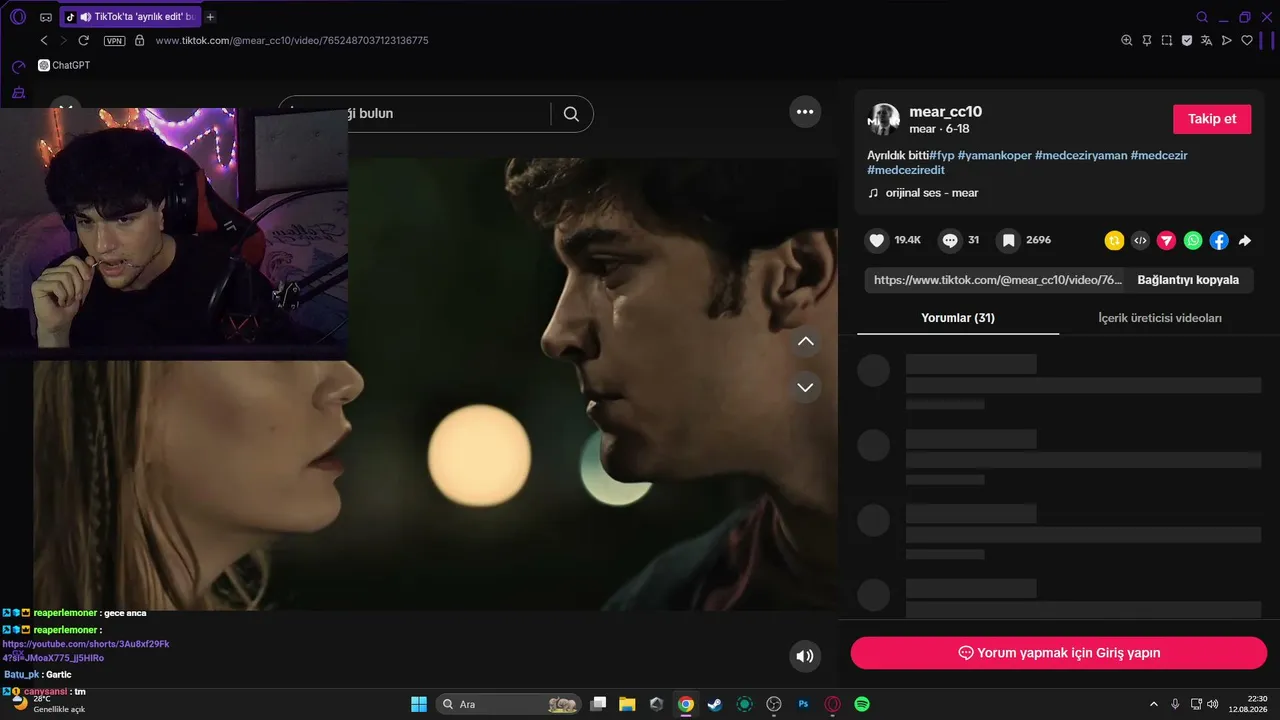Take a snapshot with the capture icon

click(1167, 40)
